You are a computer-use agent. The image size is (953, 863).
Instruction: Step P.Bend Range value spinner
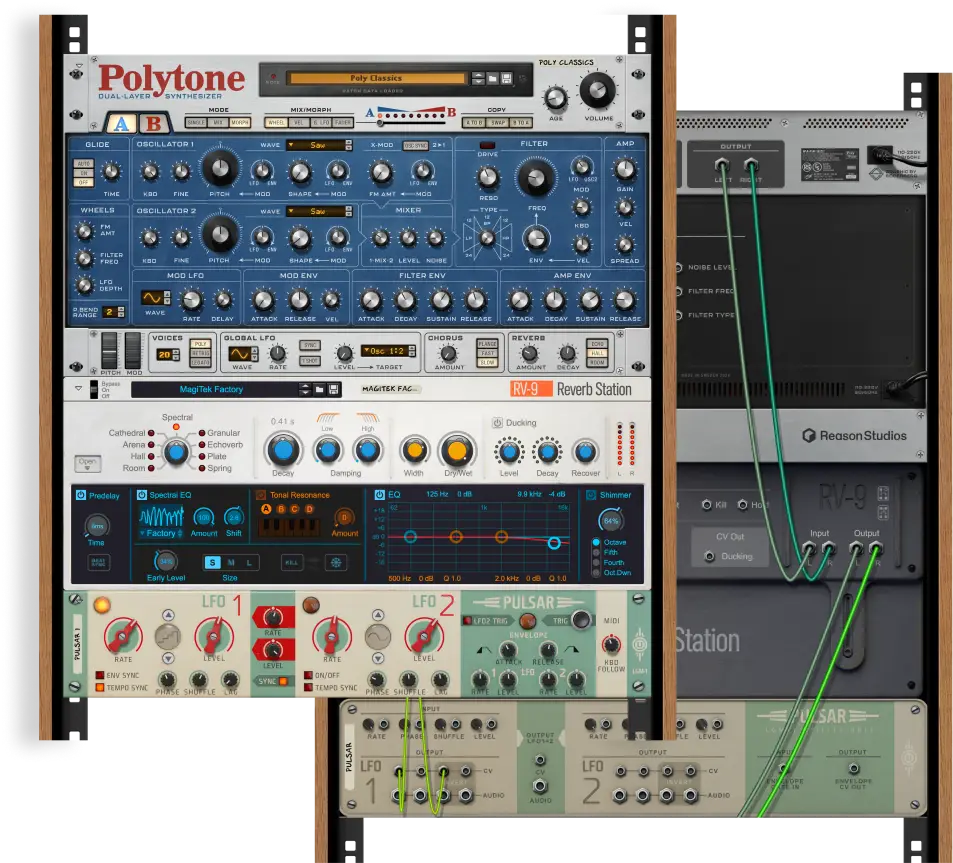(121, 312)
